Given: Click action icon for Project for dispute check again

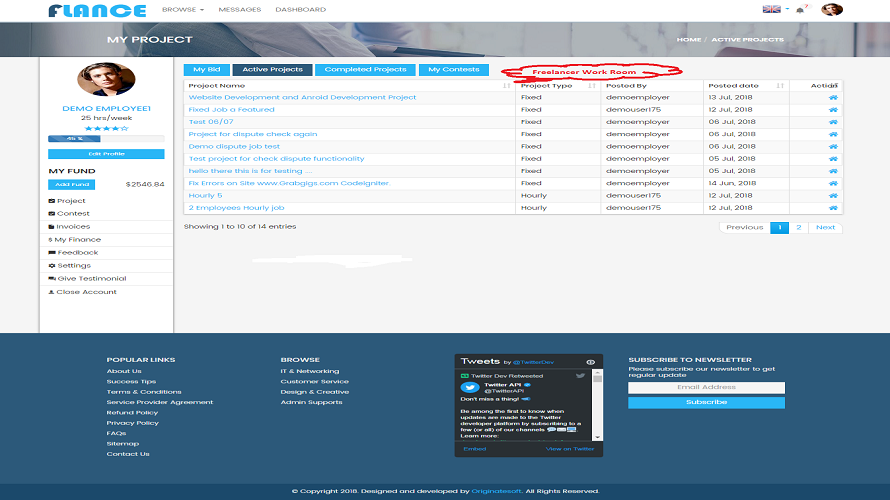Looking at the screenshot, I should 833,135.
